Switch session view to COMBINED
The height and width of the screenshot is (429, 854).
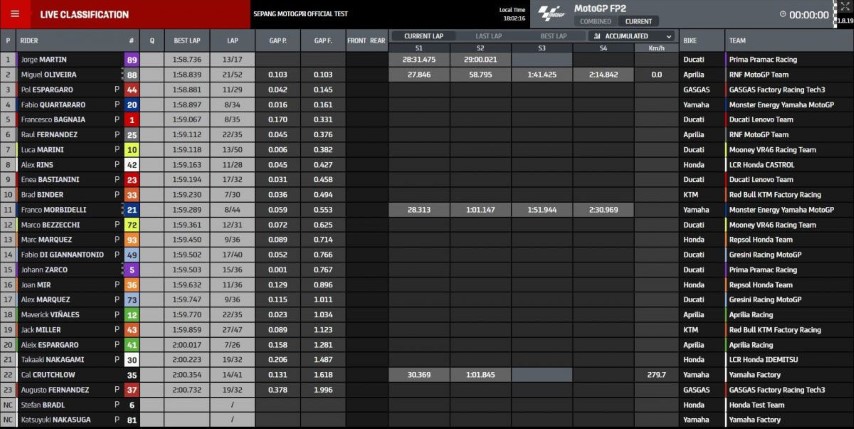(x=595, y=21)
